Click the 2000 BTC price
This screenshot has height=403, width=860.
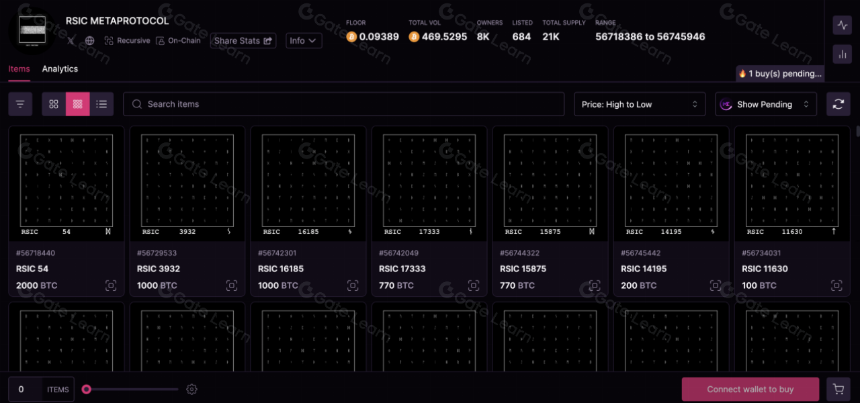point(37,286)
